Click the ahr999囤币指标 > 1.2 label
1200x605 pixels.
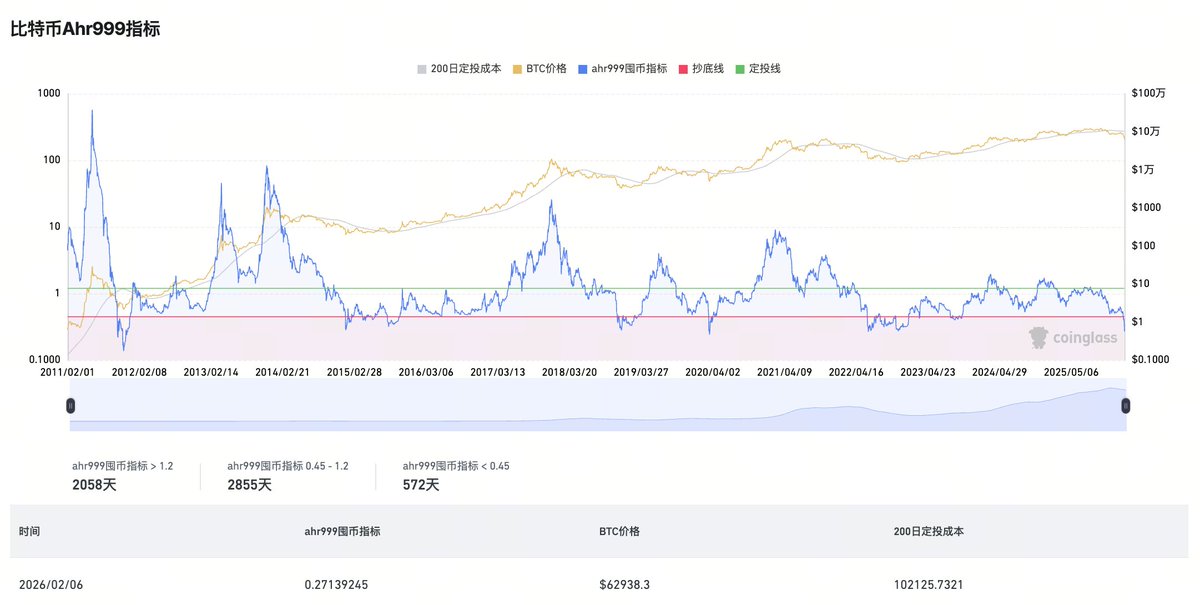click(122, 466)
